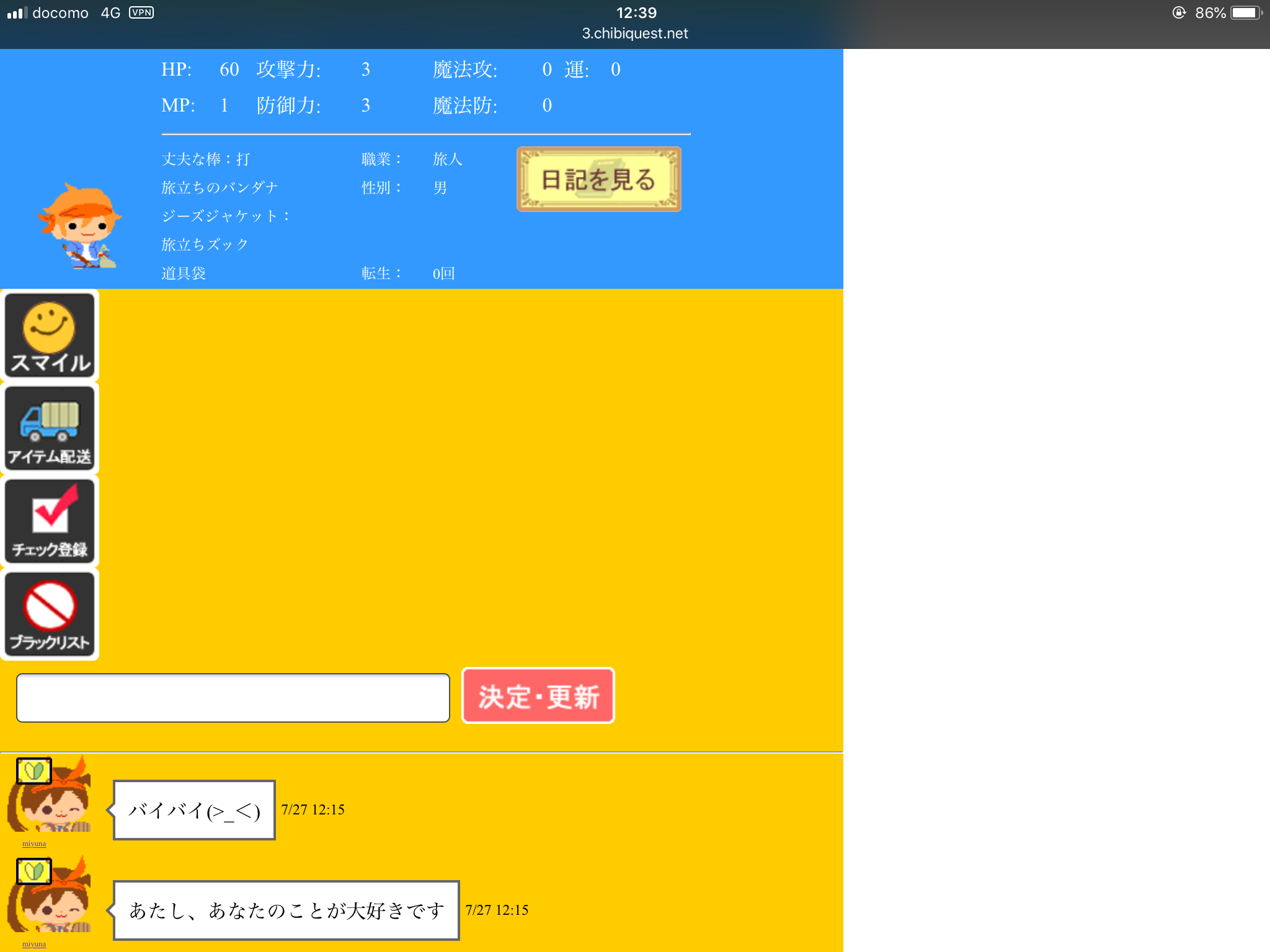Open the Item Delivery (アイテム配送) truck icon
Screen dimensions: 1270x952
pyautogui.click(x=50, y=428)
